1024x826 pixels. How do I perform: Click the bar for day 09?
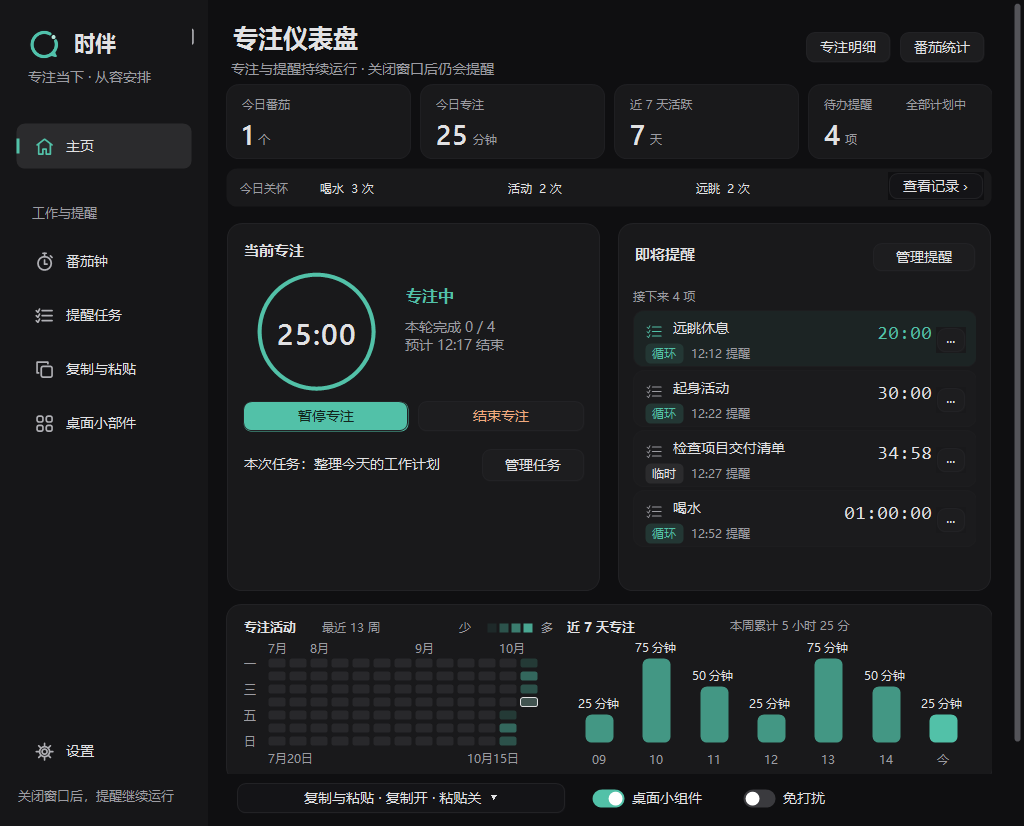pyautogui.click(x=599, y=729)
